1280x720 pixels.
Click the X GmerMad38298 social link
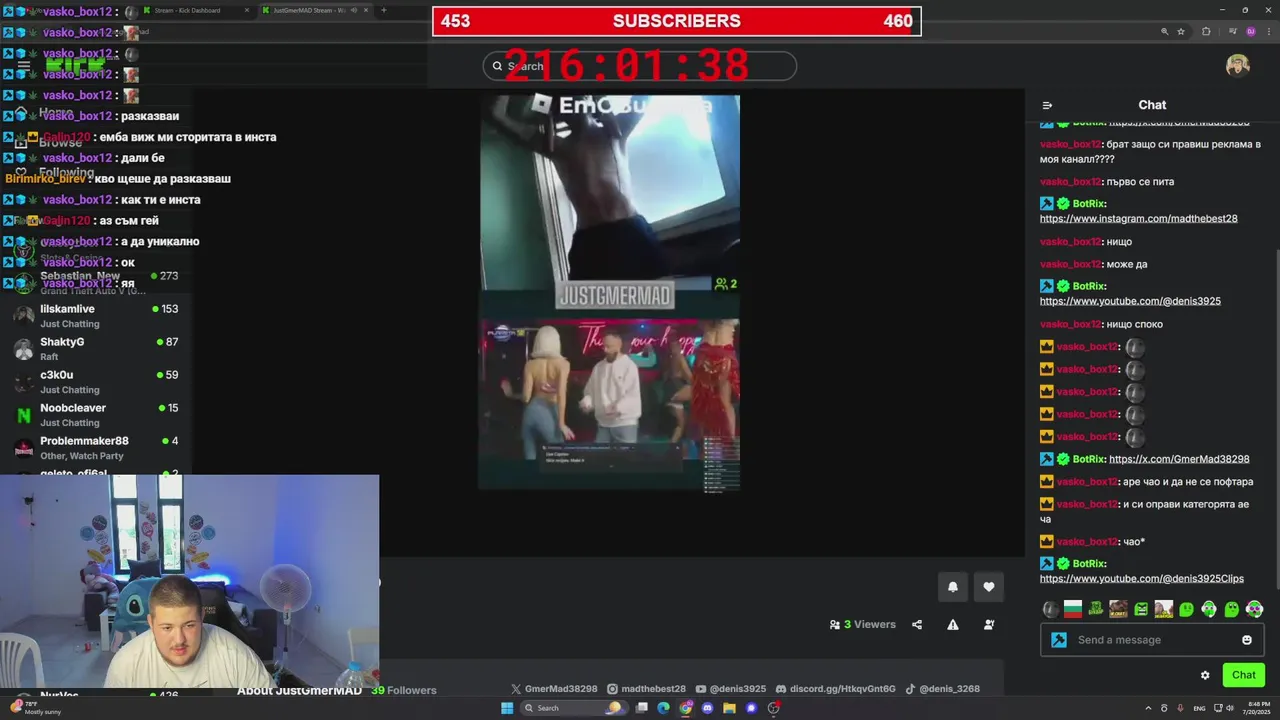click(554, 689)
